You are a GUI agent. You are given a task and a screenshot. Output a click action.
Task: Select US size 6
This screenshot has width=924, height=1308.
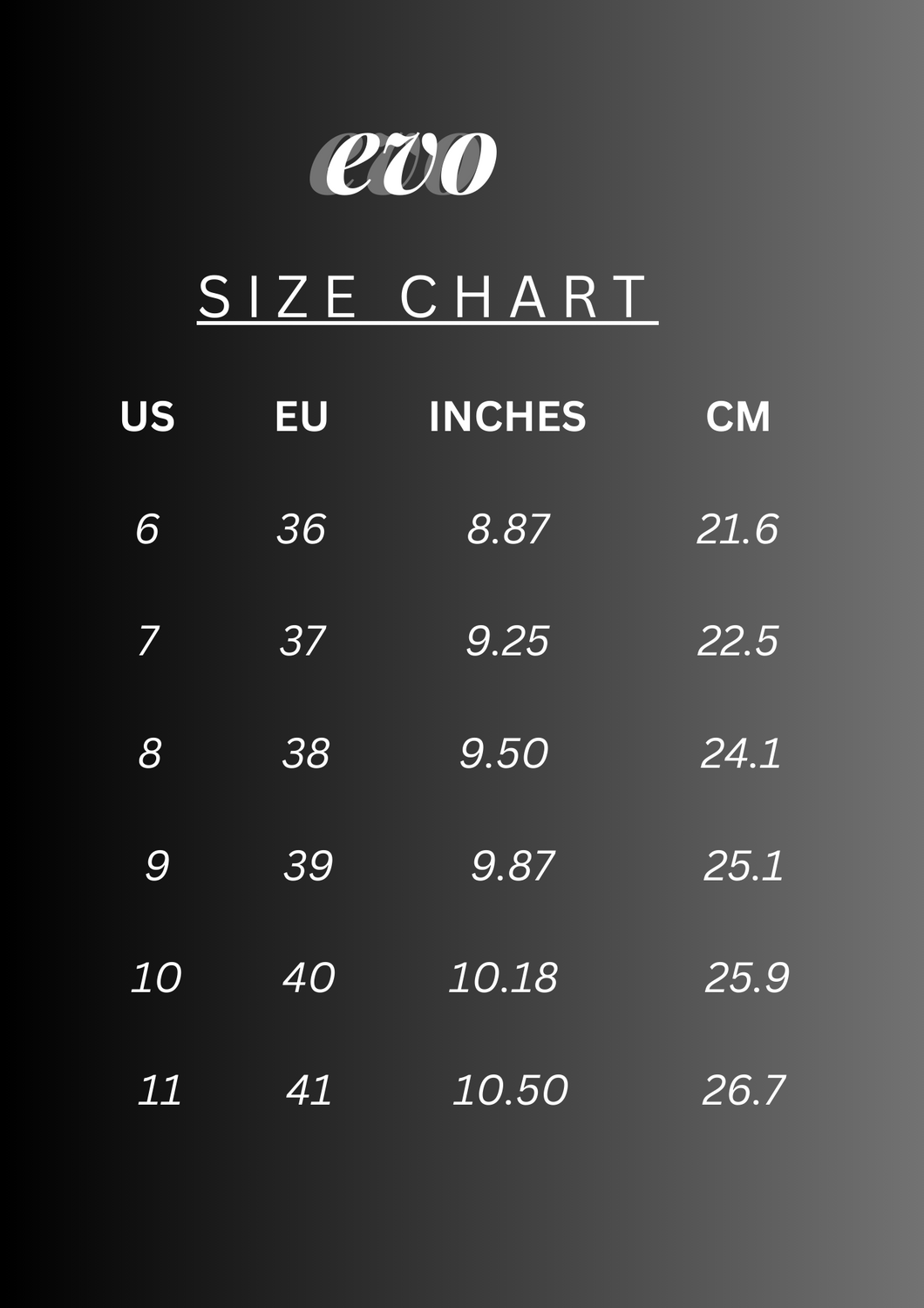click(147, 529)
